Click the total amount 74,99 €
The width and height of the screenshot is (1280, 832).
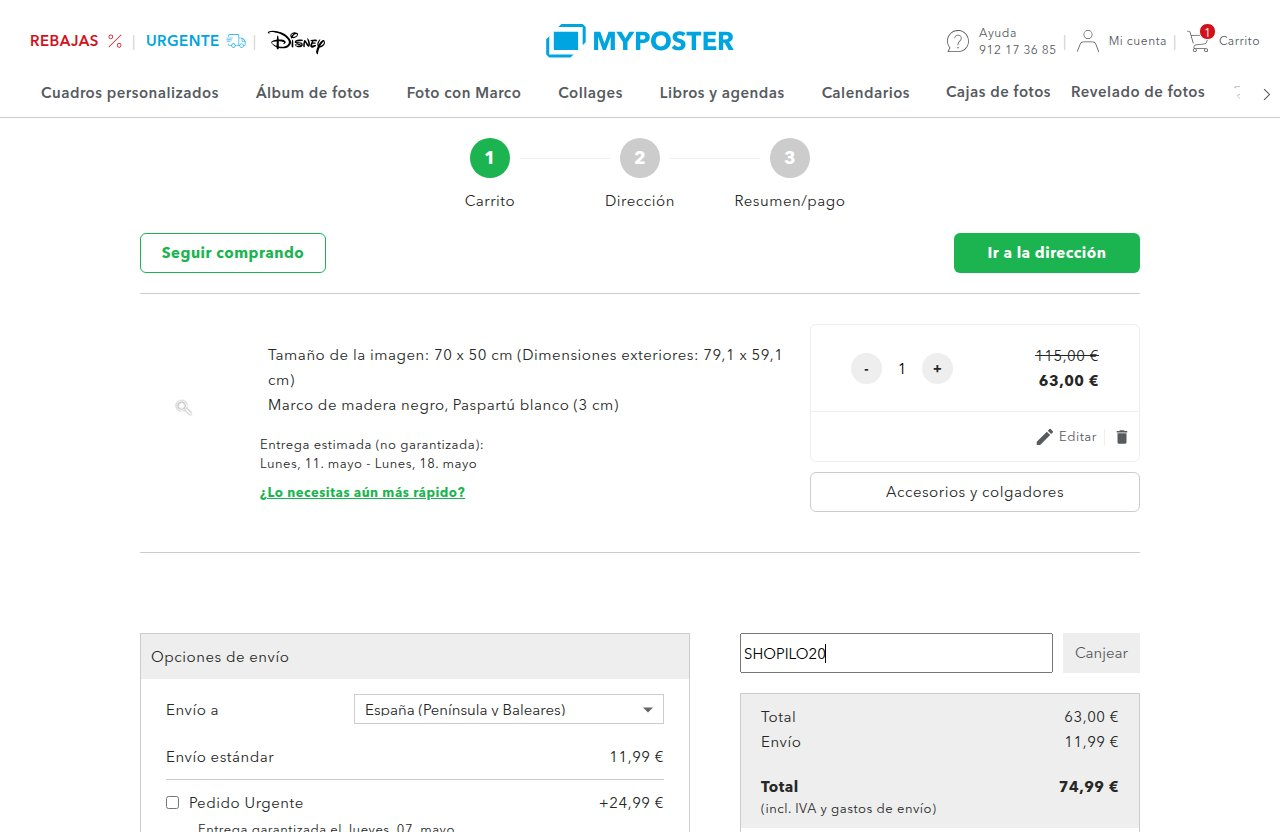[1088, 787]
